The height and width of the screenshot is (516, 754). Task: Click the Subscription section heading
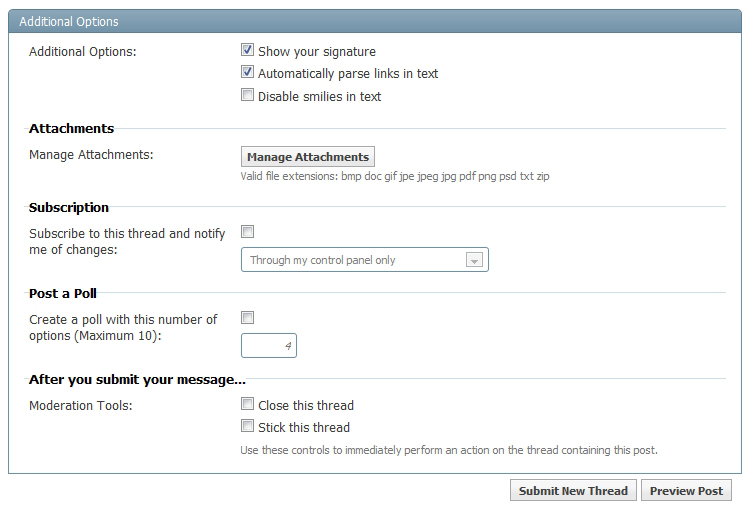click(69, 207)
